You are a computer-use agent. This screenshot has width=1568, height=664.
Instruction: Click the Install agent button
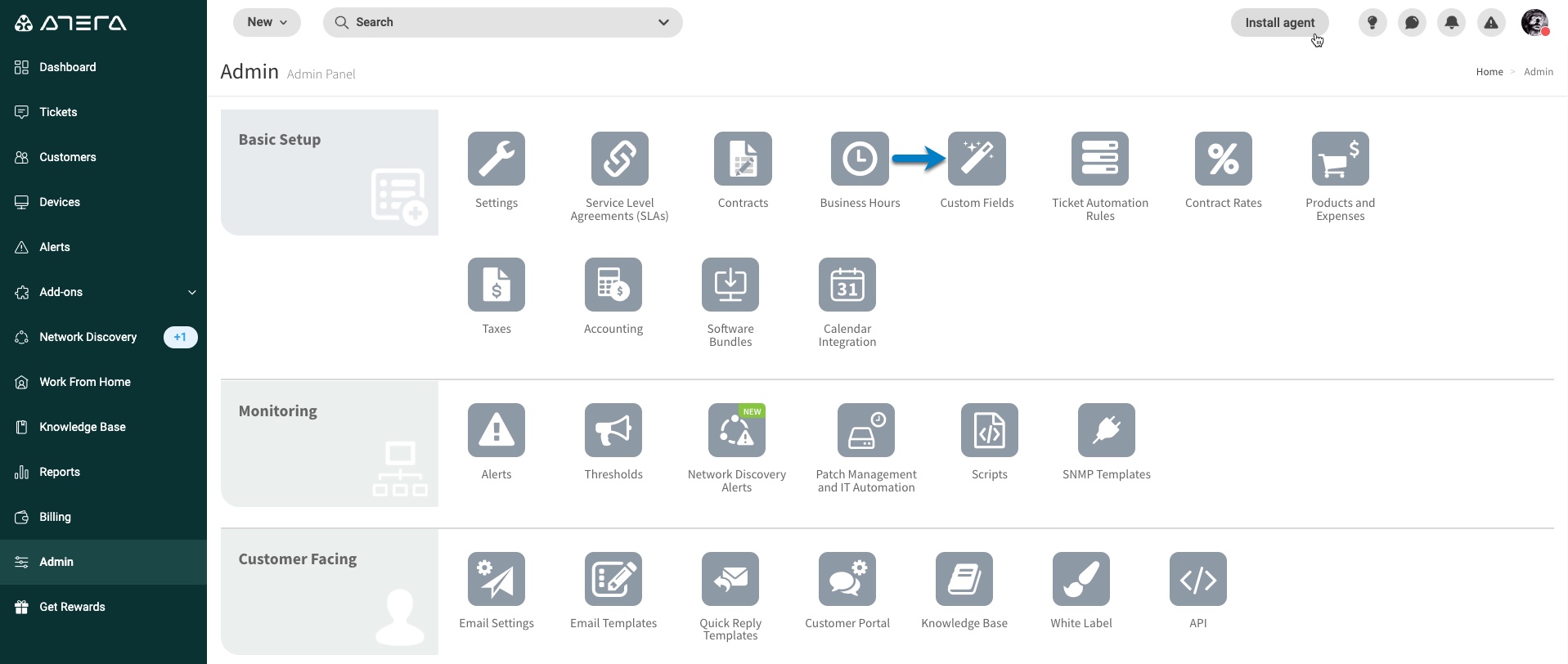[x=1280, y=23]
